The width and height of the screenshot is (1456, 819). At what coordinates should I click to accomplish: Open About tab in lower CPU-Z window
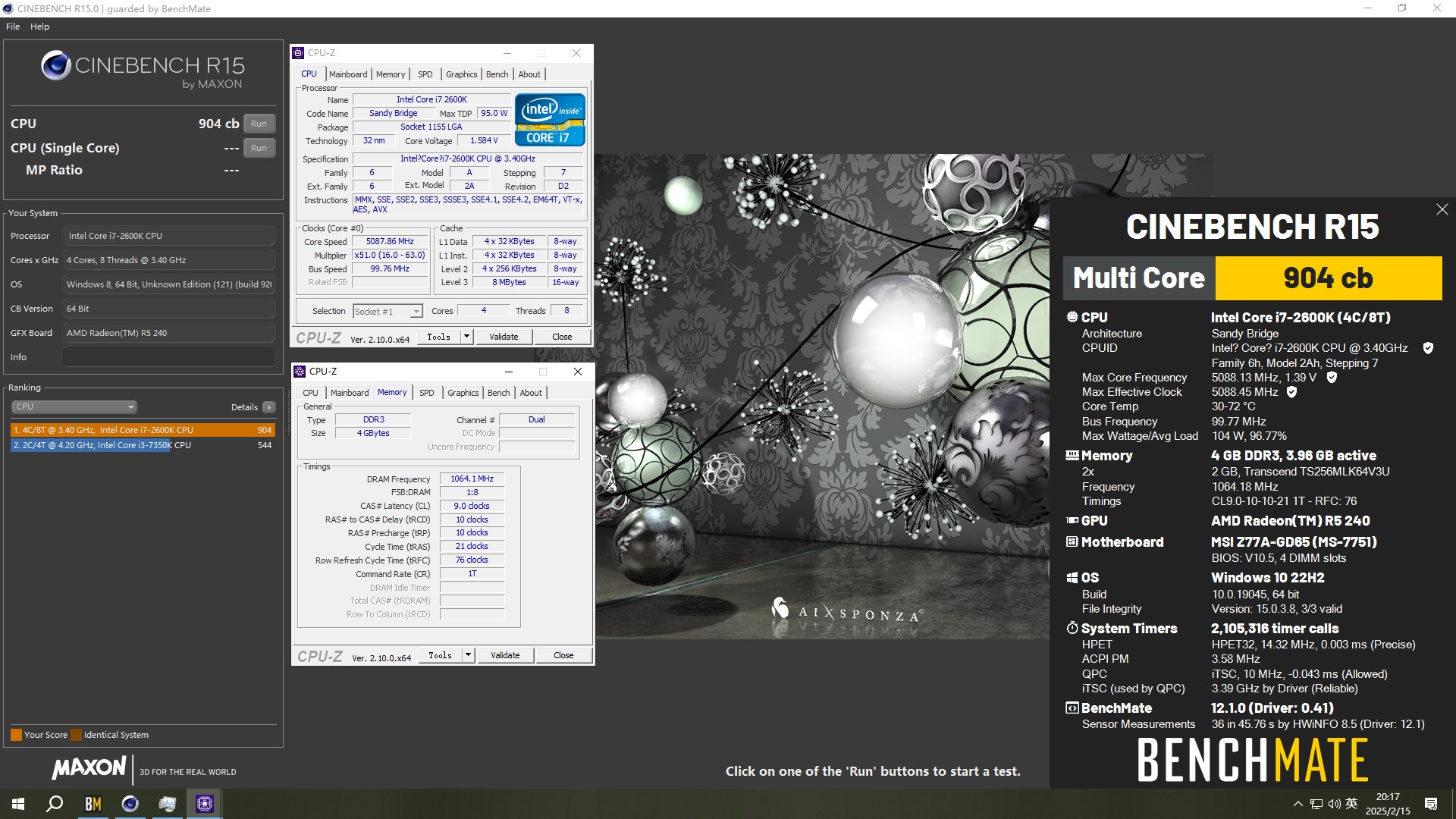[531, 393]
